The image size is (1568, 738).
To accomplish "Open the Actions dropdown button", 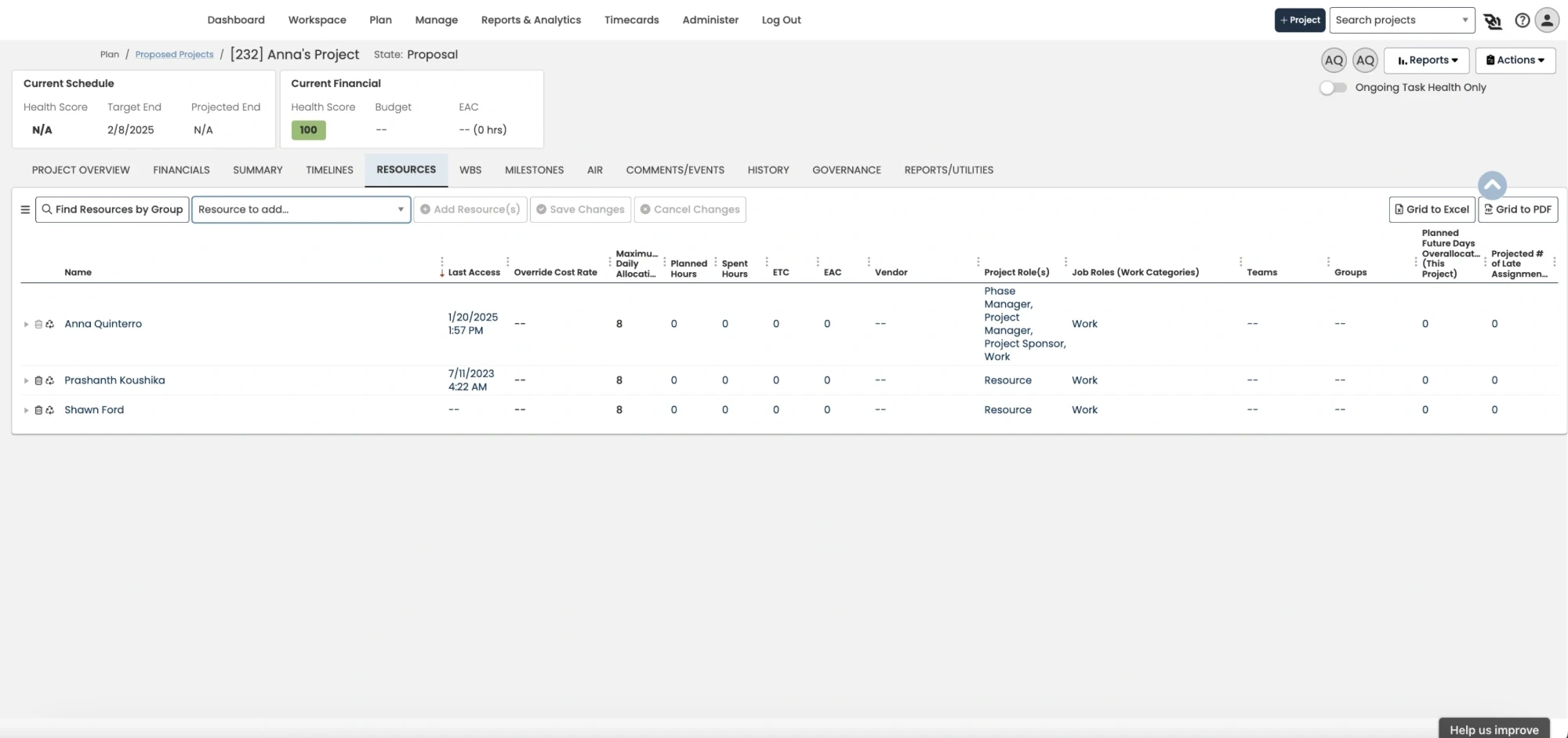I will 1515,60.
